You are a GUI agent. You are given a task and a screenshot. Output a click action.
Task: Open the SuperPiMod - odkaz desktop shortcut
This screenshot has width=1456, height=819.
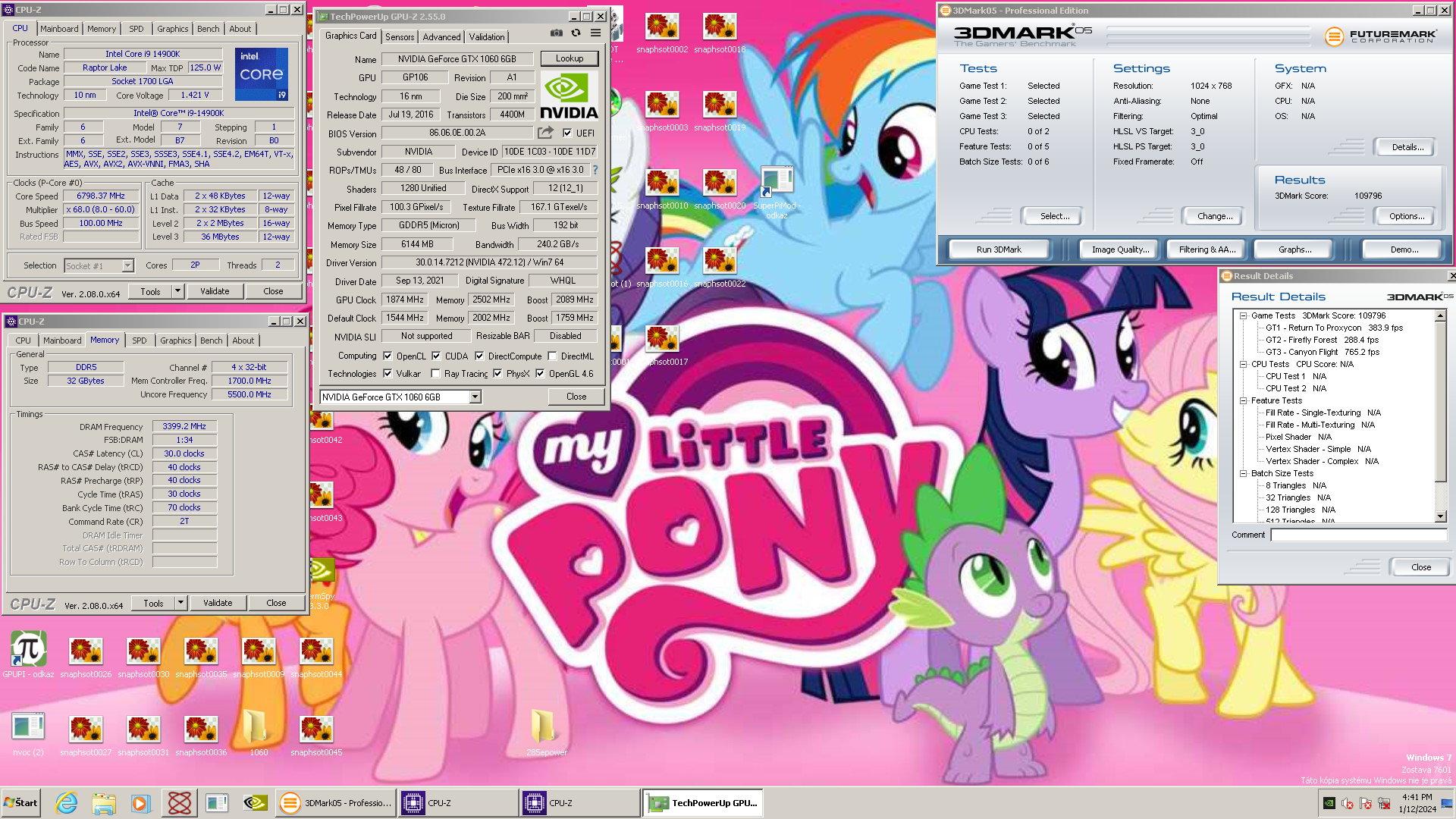tap(777, 193)
